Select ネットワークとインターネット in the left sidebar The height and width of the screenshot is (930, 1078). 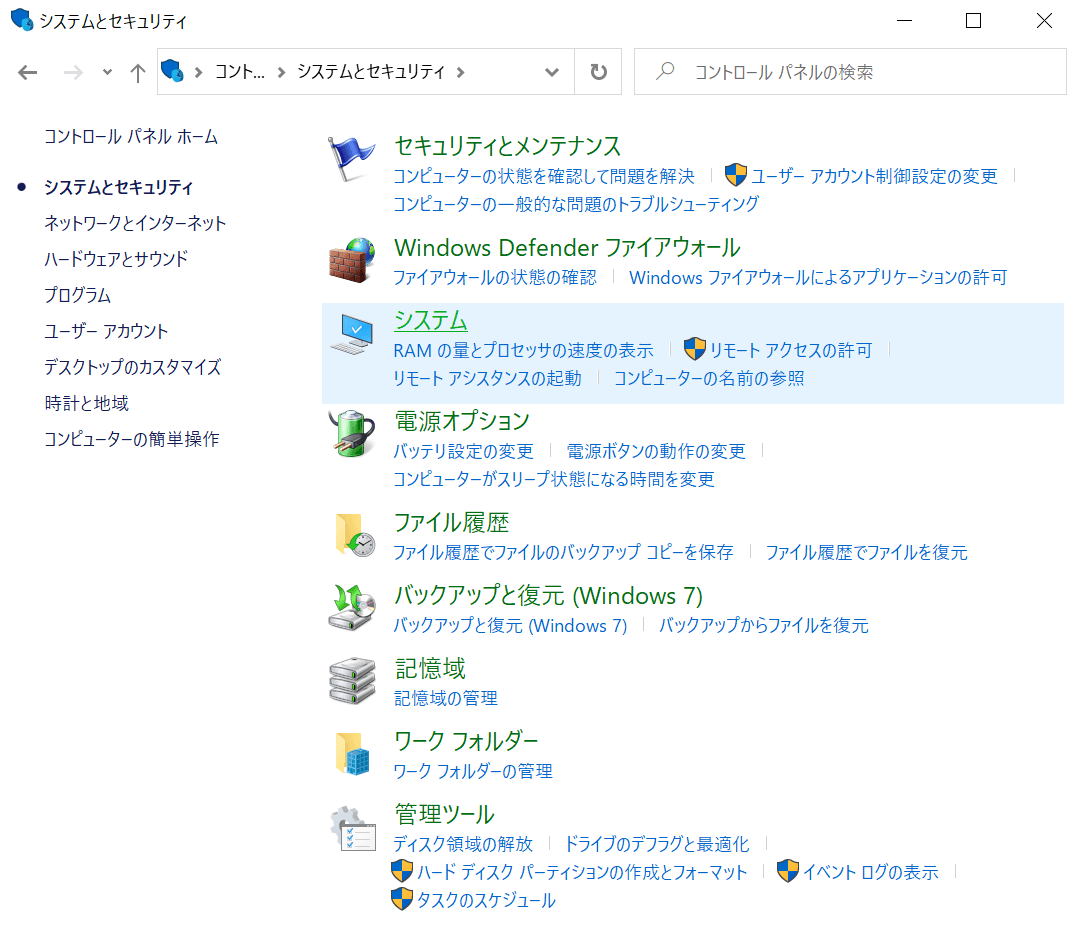pos(135,223)
